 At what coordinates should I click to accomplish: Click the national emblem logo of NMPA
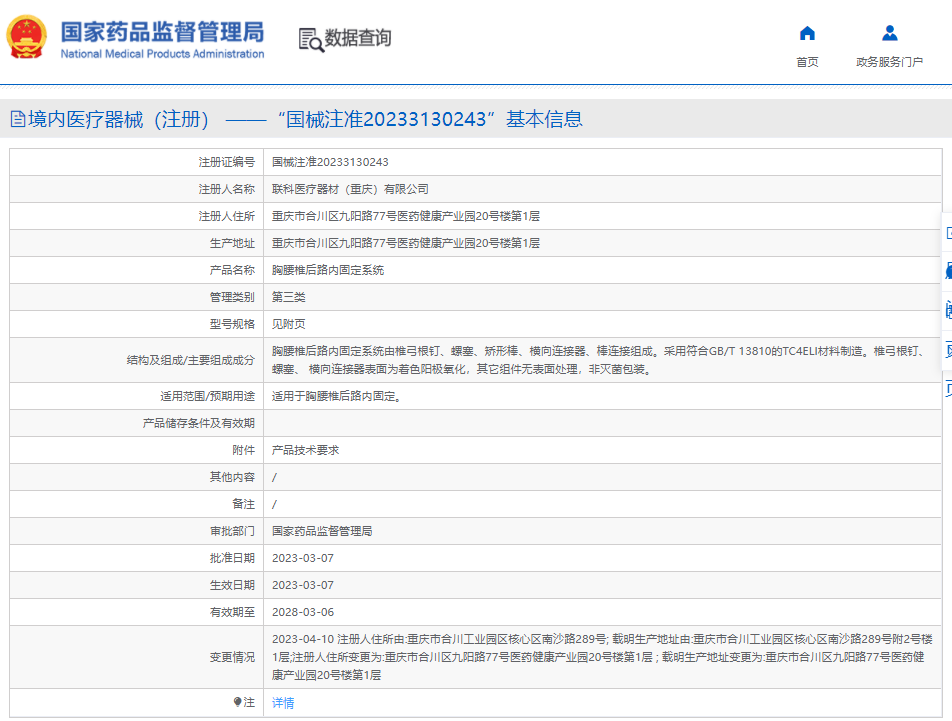point(26,37)
